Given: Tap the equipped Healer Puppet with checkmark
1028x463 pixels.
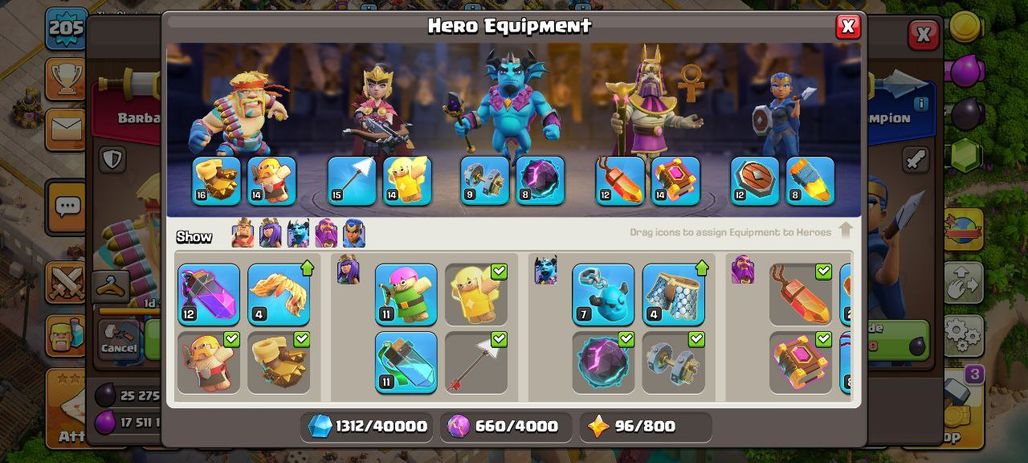Looking at the screenshot, I should pyautogui.click(x=476, y=294).
